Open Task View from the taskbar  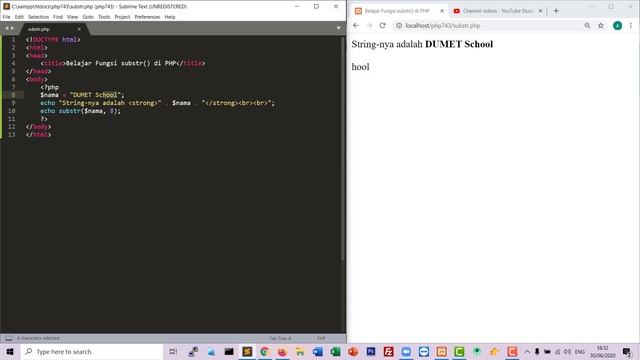pyautogui.click(x=173, y=352)
